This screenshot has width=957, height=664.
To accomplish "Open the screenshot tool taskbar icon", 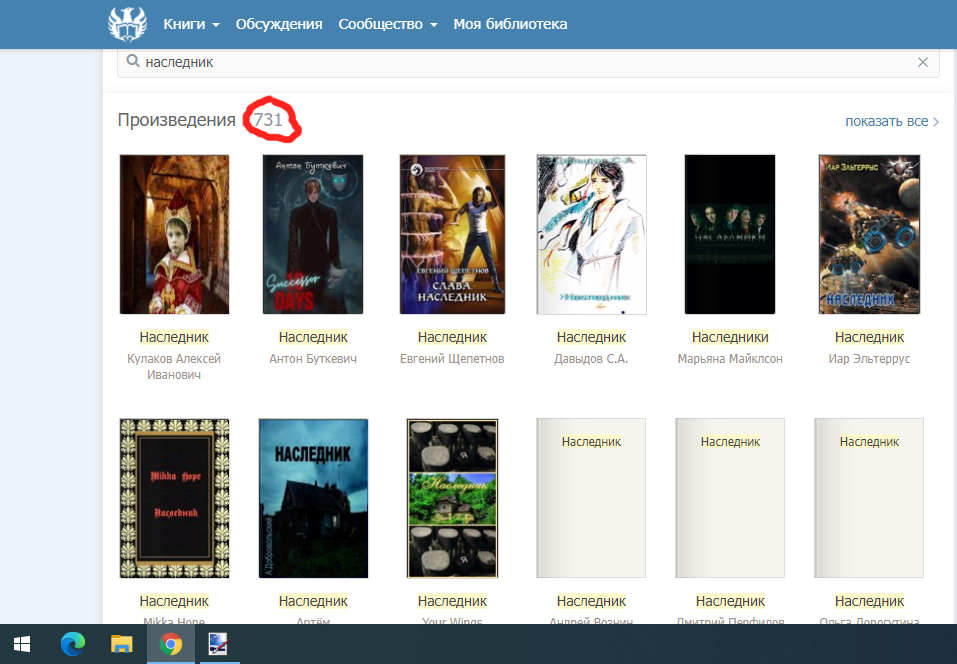I will tap(219, 643).
